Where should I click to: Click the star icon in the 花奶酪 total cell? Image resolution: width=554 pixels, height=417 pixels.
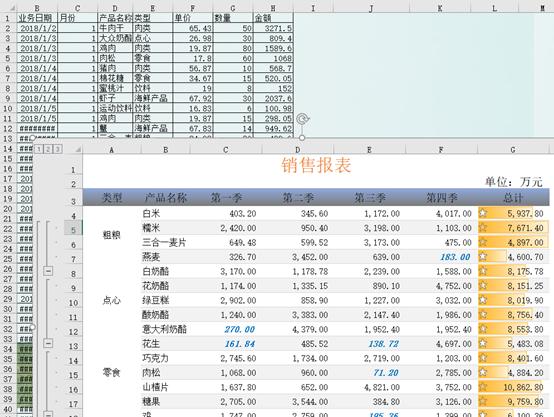coord(483,286)
